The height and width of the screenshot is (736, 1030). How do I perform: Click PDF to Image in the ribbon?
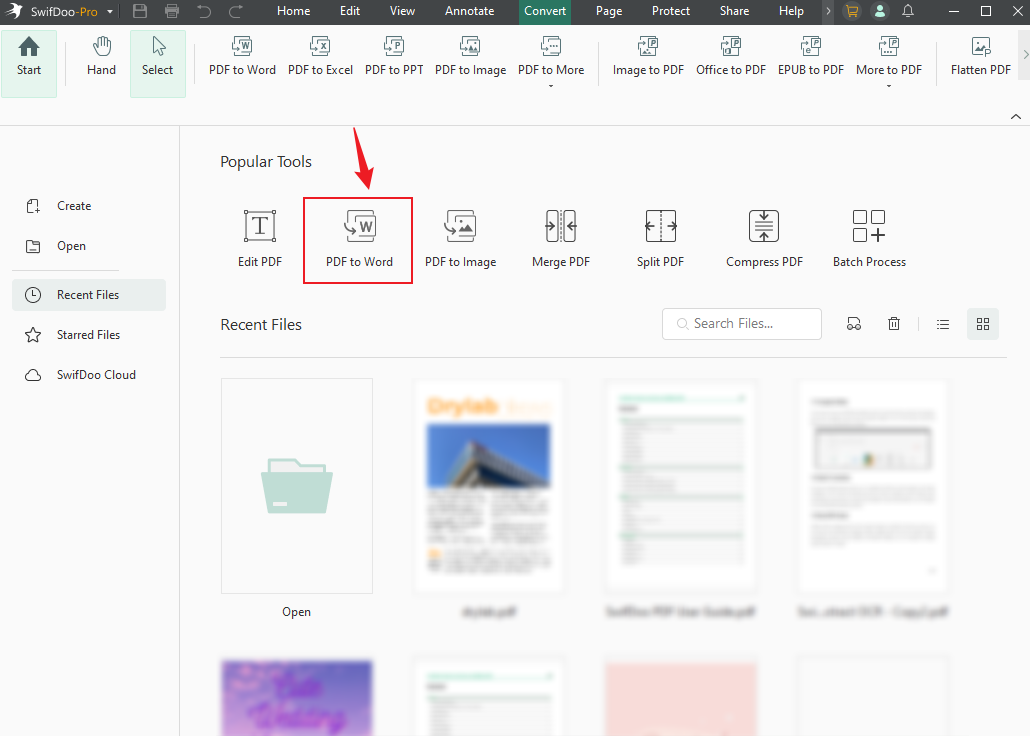point(470,58)
